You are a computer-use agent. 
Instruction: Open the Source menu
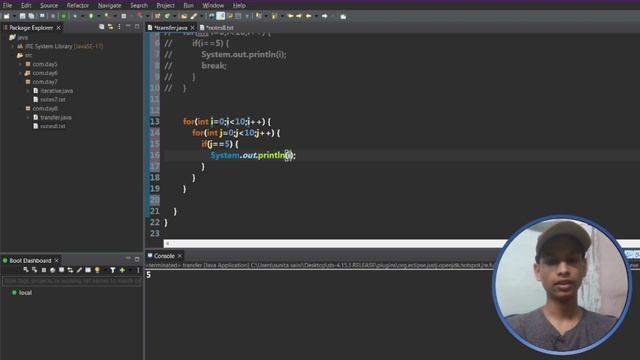(49, 5)
